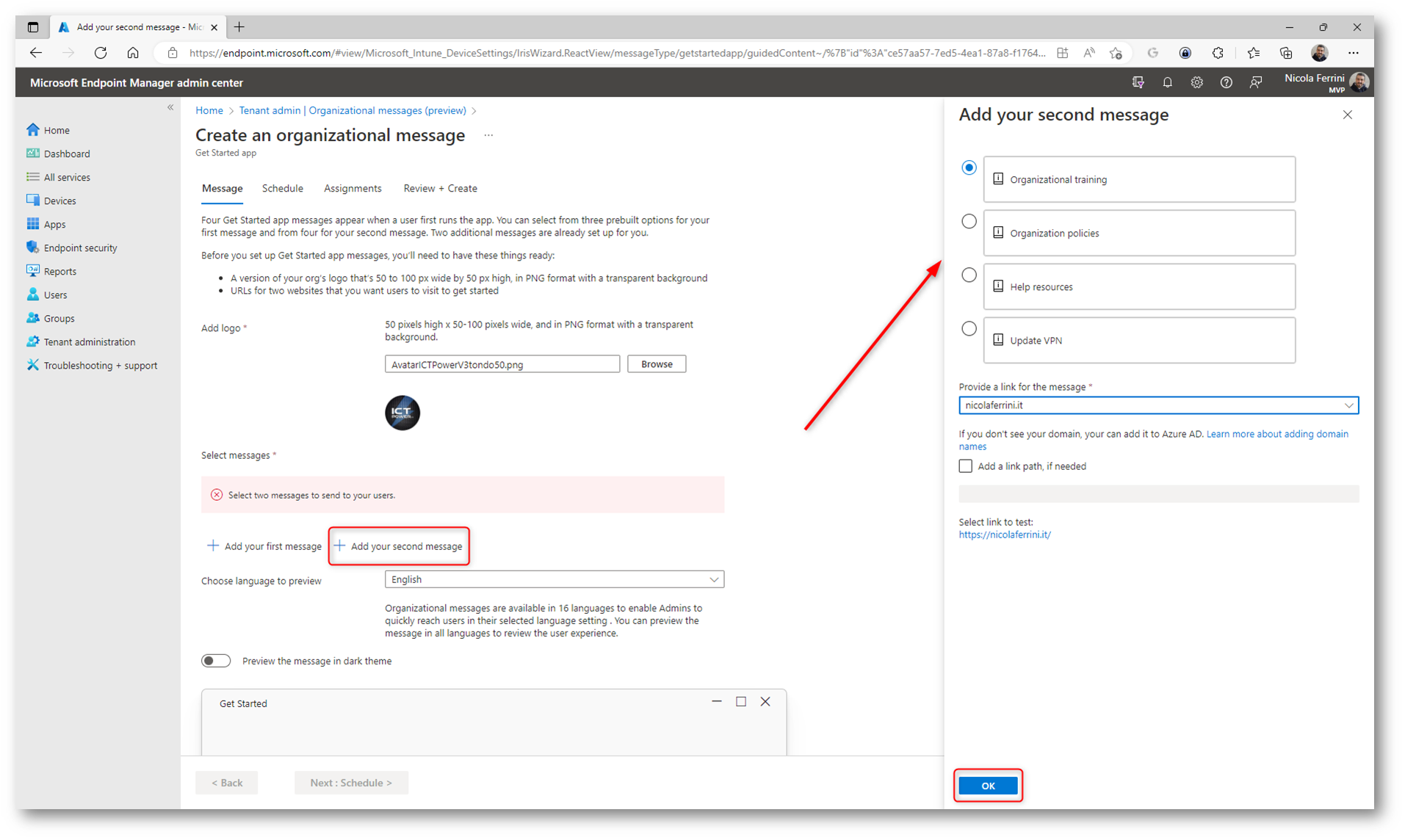The height and width of the screenshot is (840, 1405).
Task: Open the language preview dropdown English
Action: pyautogui.click(x=554, y=579)
